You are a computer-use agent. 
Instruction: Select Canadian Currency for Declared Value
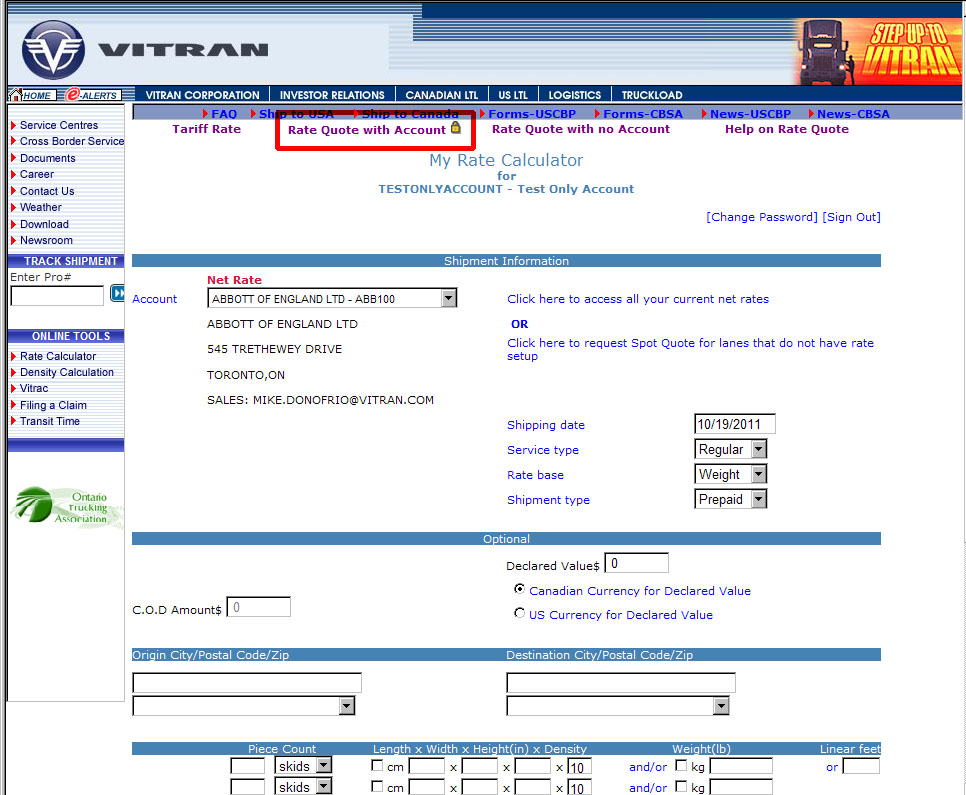point(519,590)
